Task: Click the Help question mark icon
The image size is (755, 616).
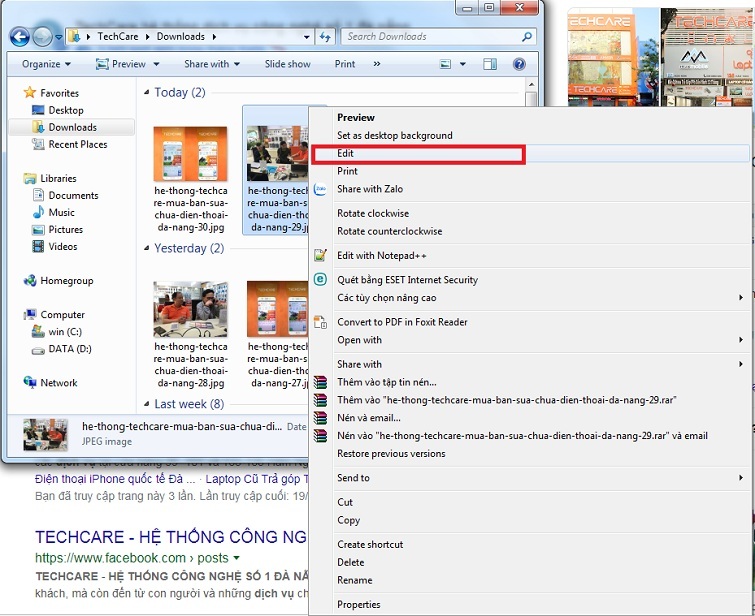Action: tap(519, 64)
